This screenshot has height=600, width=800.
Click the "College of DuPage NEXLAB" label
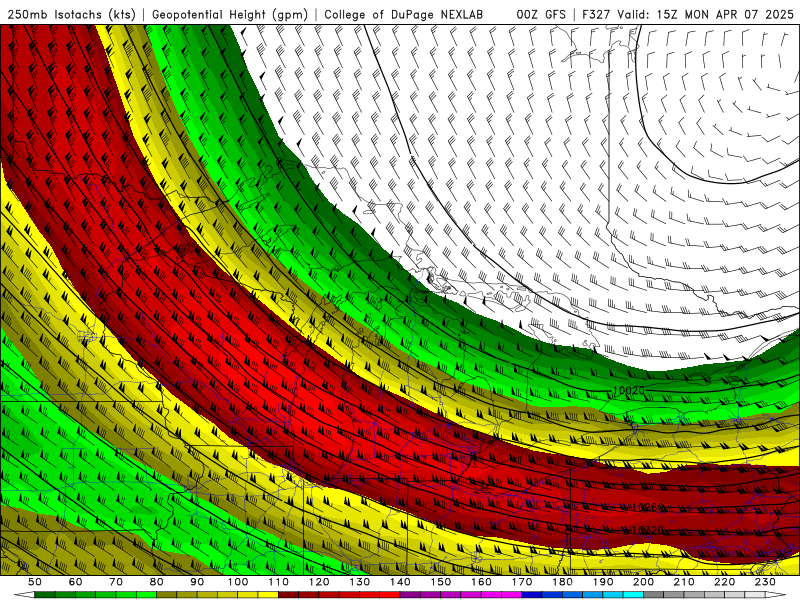[x=404, y=15]
